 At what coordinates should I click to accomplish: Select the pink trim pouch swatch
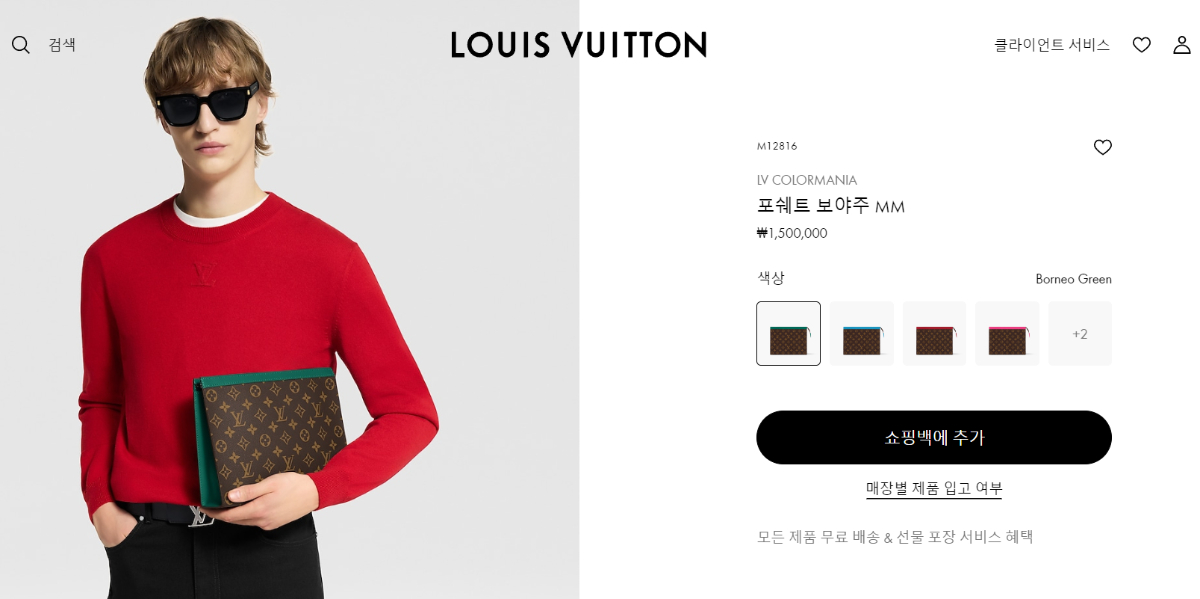tap(1007, 333)
